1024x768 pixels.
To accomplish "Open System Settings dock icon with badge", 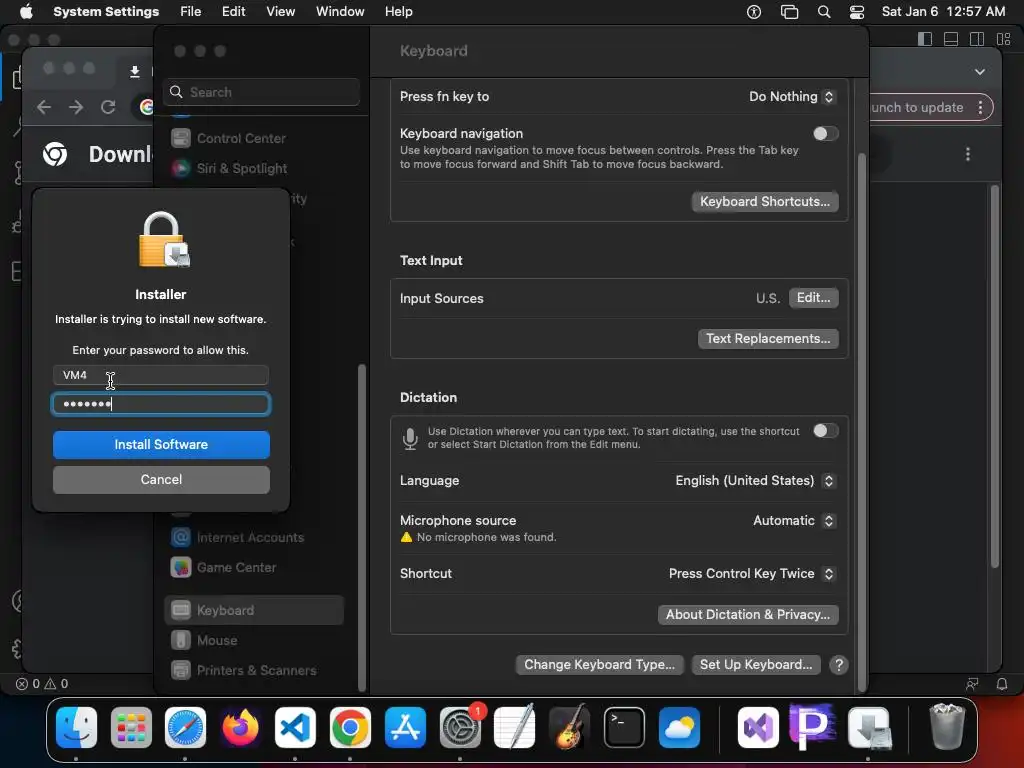I will tap(460, 728).
